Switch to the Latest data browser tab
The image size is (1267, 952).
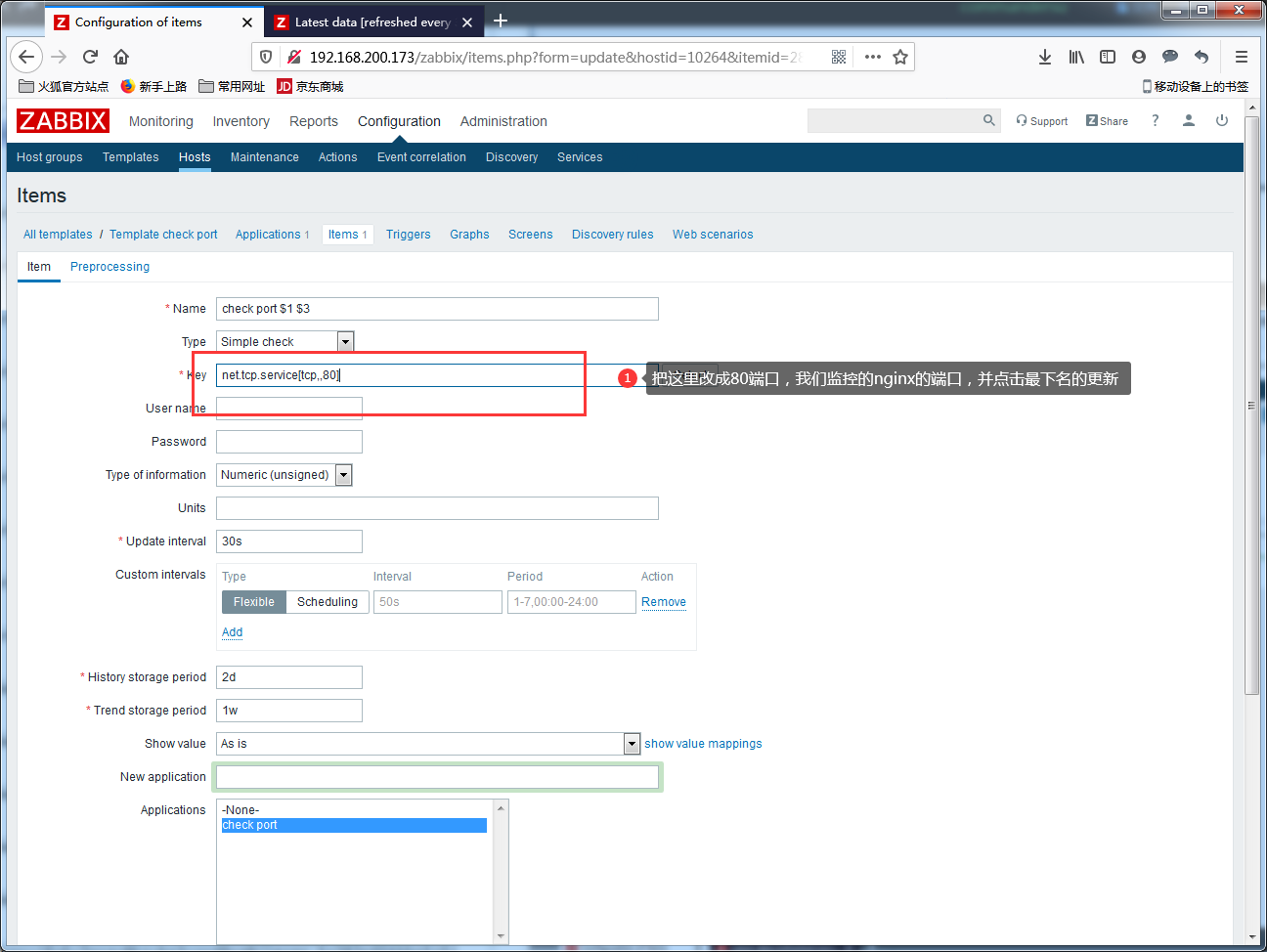(372, 22)
